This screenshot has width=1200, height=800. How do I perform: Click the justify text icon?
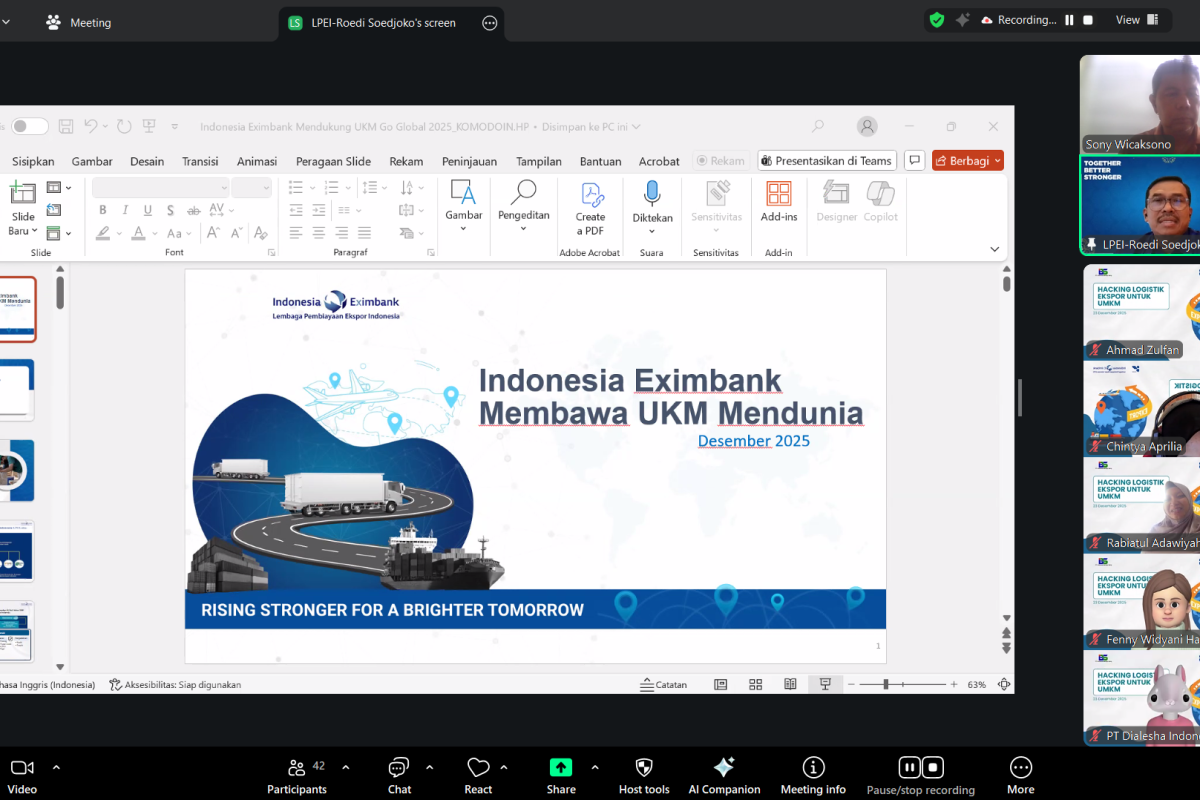point(364,233)
